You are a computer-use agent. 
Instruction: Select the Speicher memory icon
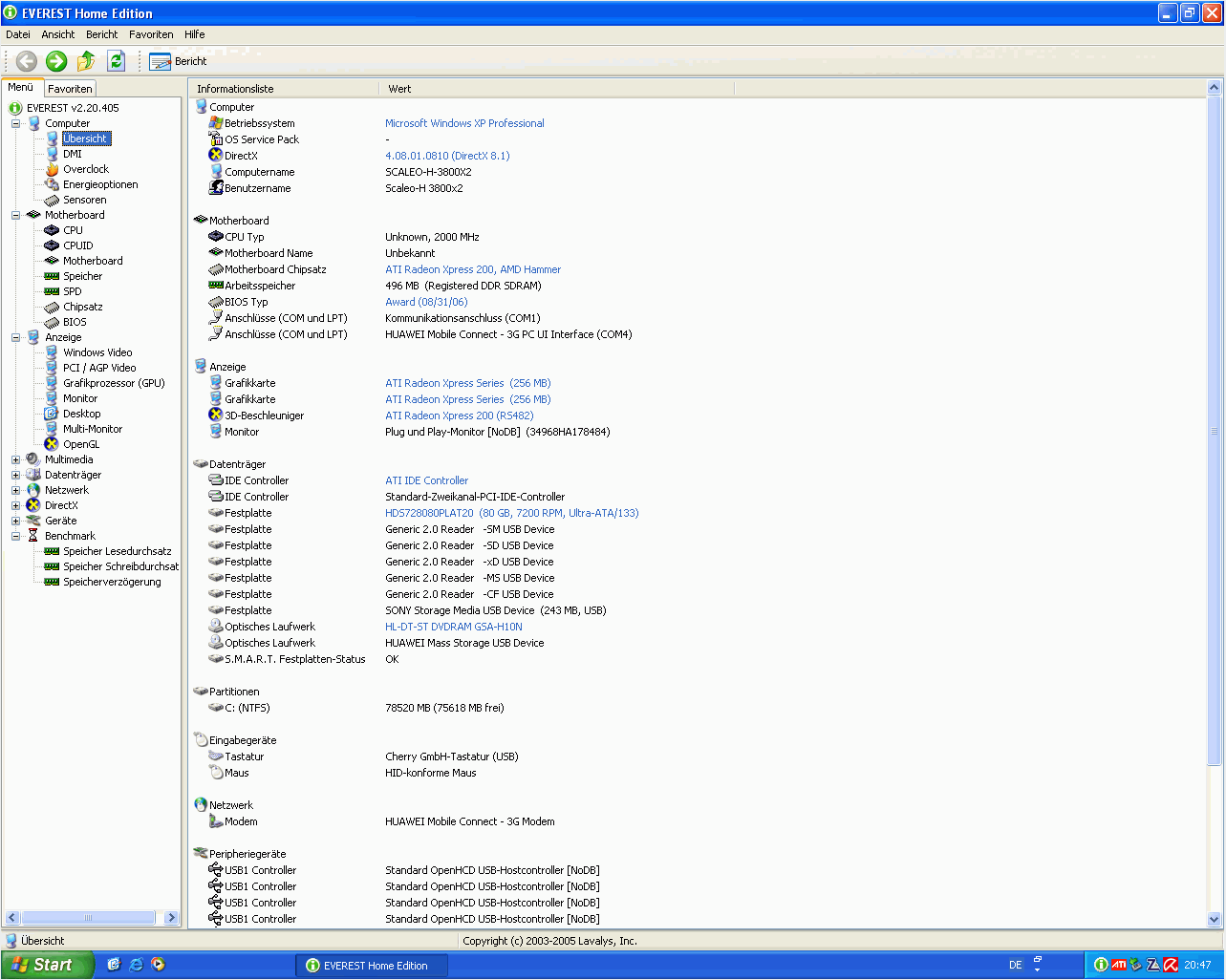(x=52, y=276)
